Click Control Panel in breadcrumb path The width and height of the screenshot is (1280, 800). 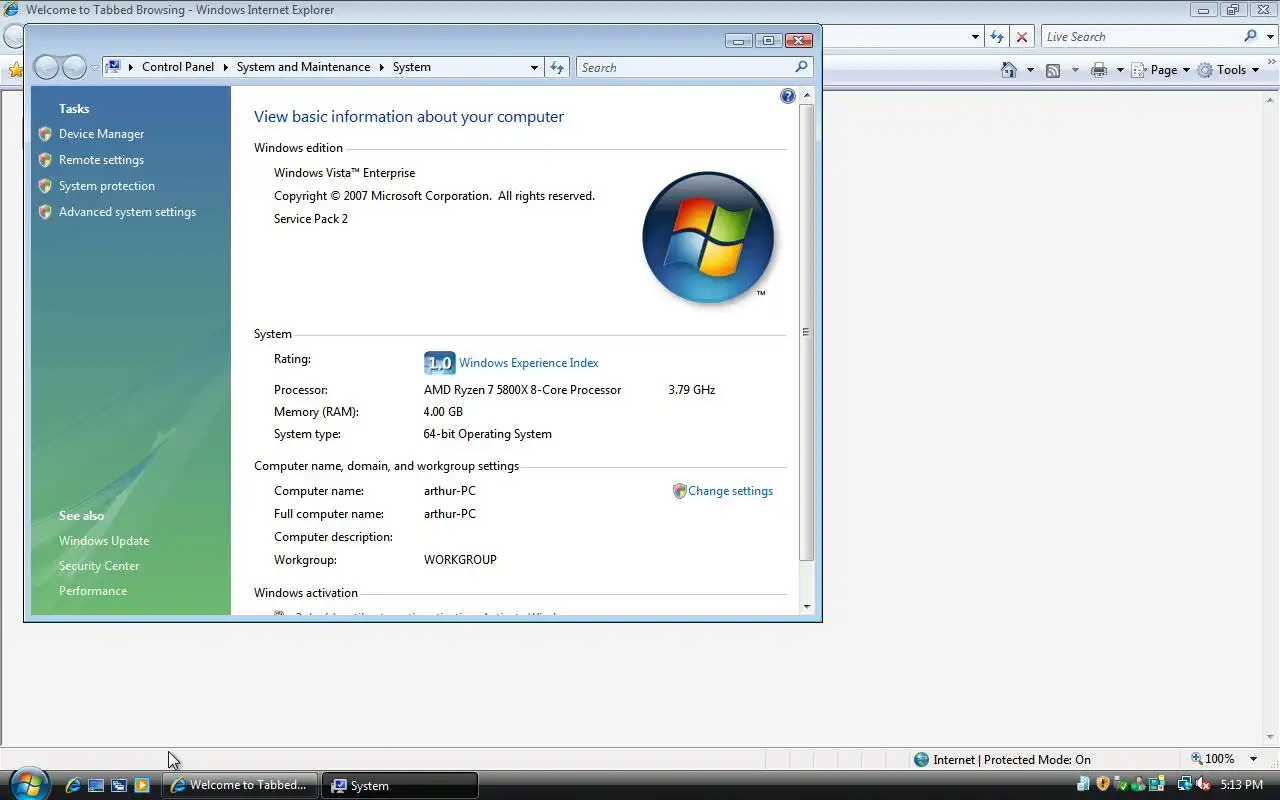coord(178,67)
